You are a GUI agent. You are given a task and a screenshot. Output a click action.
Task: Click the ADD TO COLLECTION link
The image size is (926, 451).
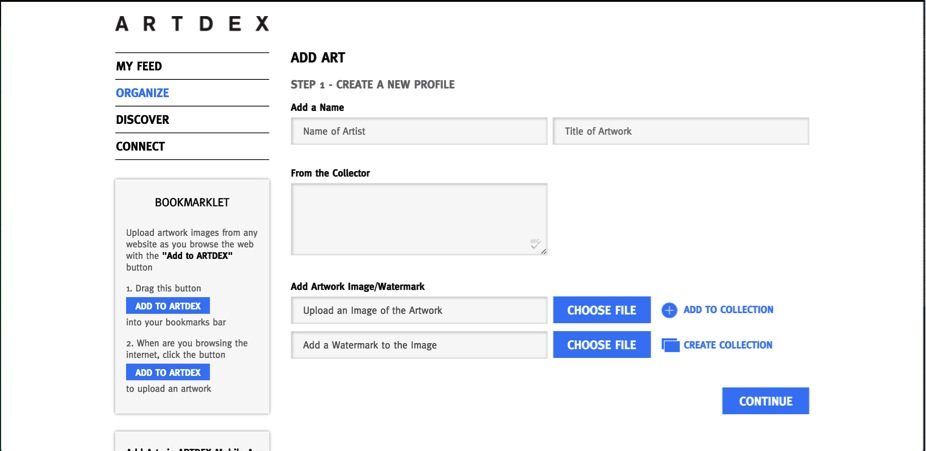(x=728, y=309)
